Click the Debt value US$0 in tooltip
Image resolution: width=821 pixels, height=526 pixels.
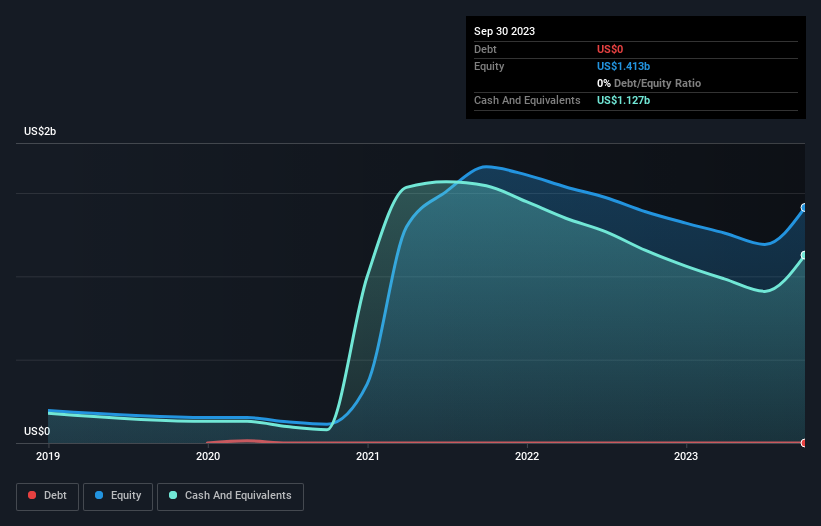point(610,49)
